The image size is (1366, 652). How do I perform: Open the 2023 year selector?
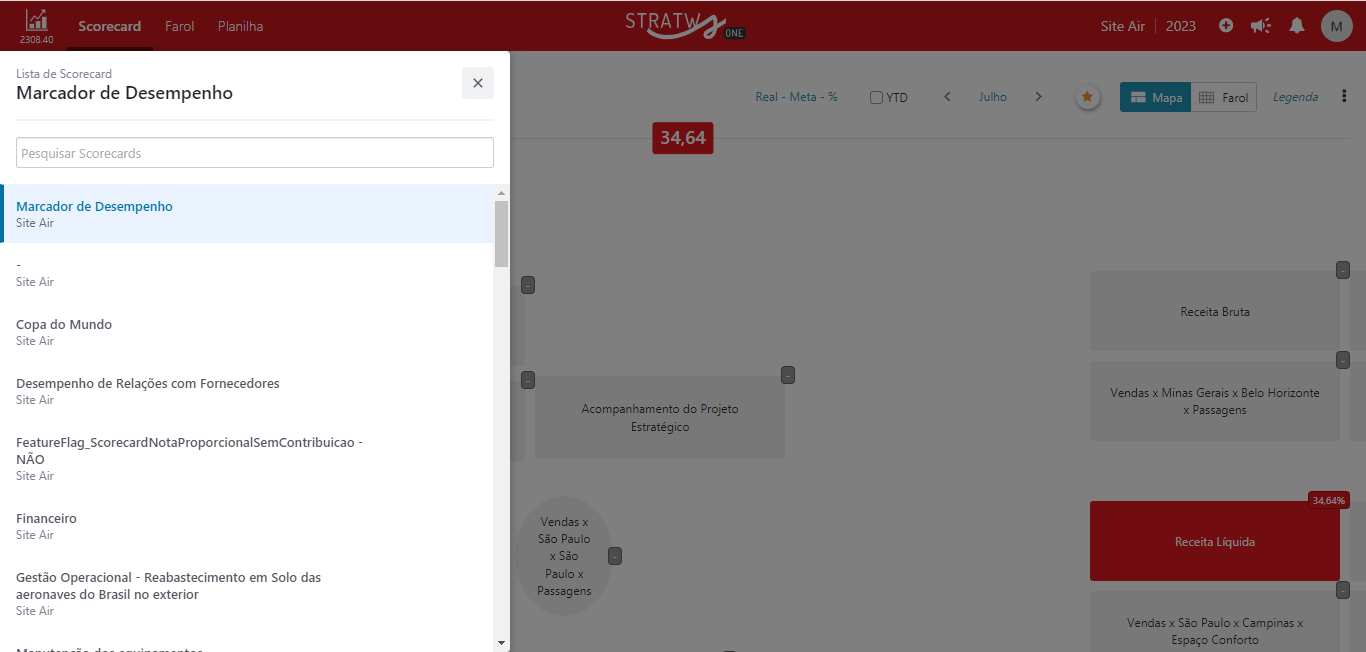coord(1181,26)
